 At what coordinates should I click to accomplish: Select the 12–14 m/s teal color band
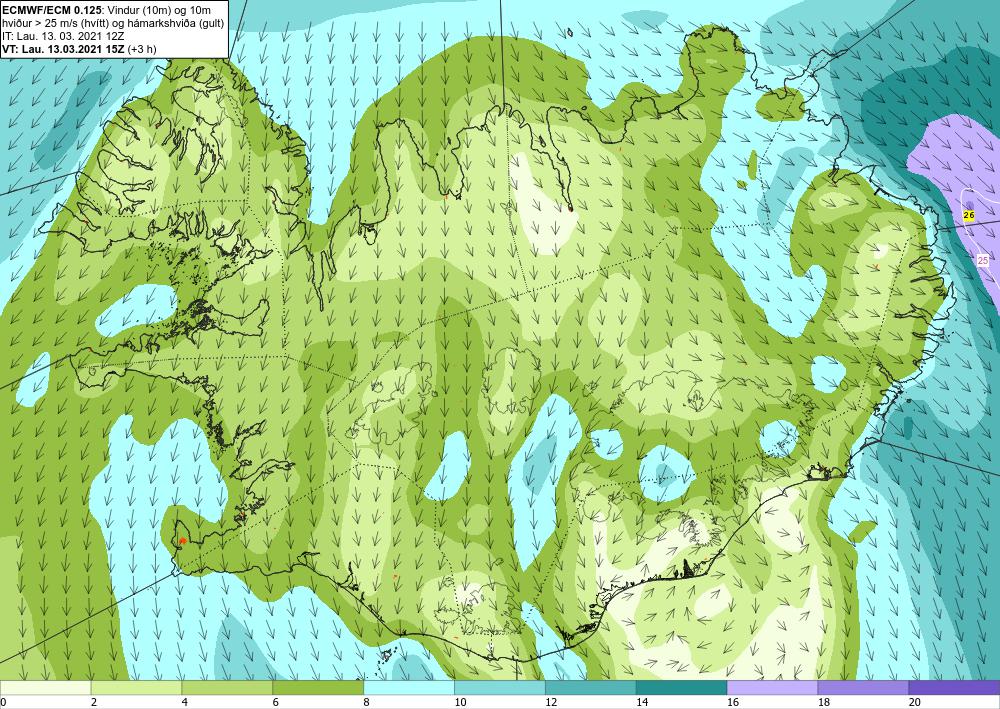[591, 688]
